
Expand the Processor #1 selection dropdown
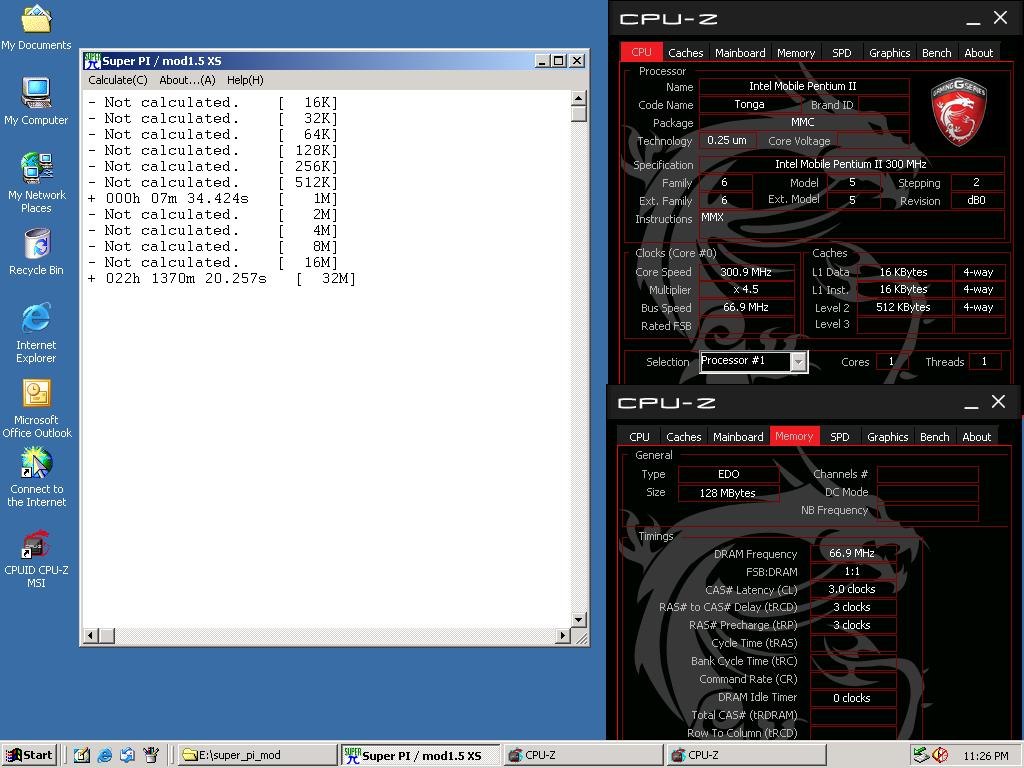point(798,362)
